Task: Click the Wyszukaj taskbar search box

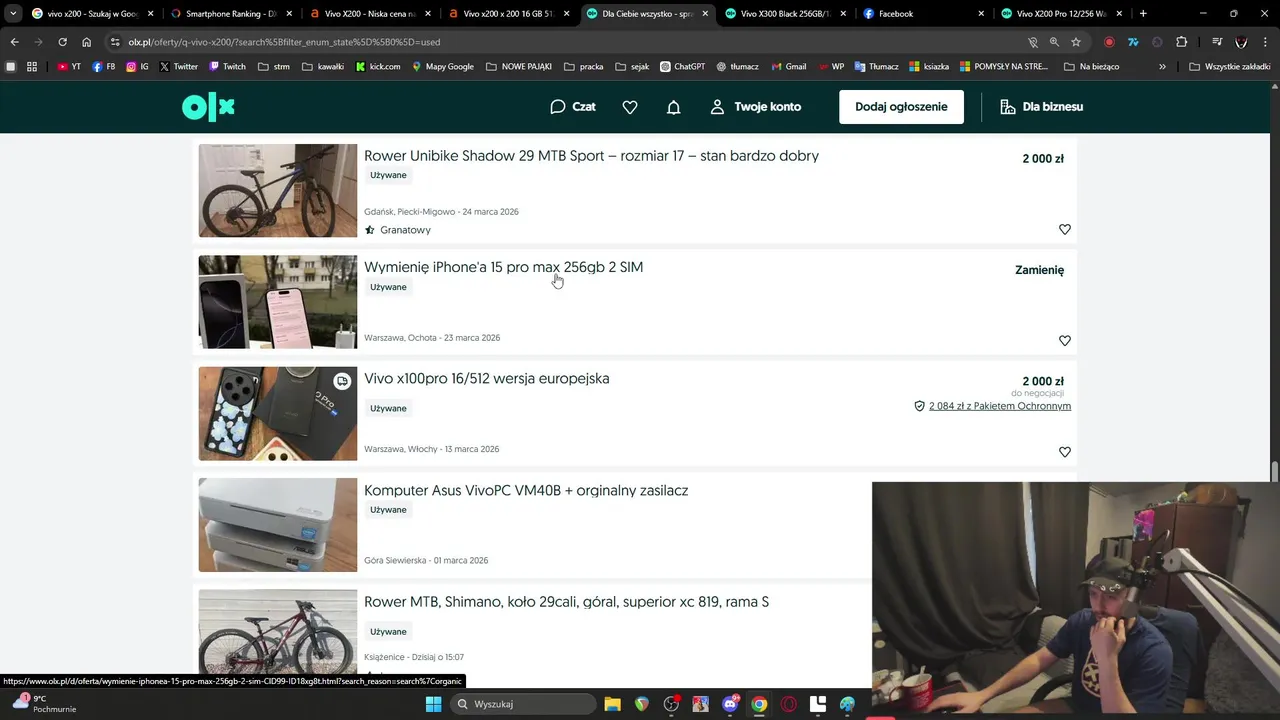Action: pyautogui.click(x=522, y=704)
